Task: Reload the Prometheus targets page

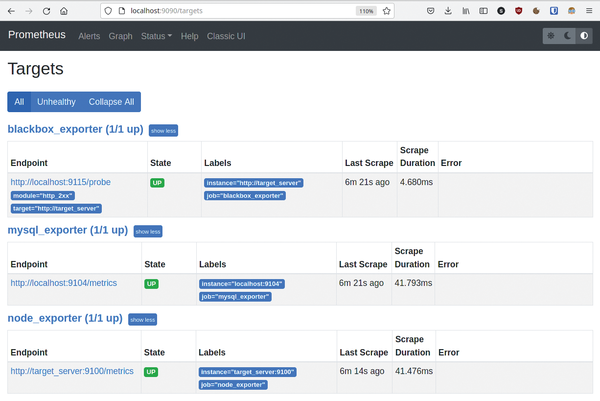Action: pos(46,11)
